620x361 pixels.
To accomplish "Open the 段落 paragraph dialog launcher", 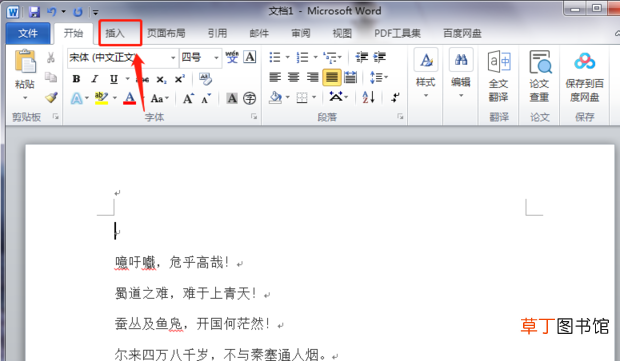I will [x=401, y=117].
